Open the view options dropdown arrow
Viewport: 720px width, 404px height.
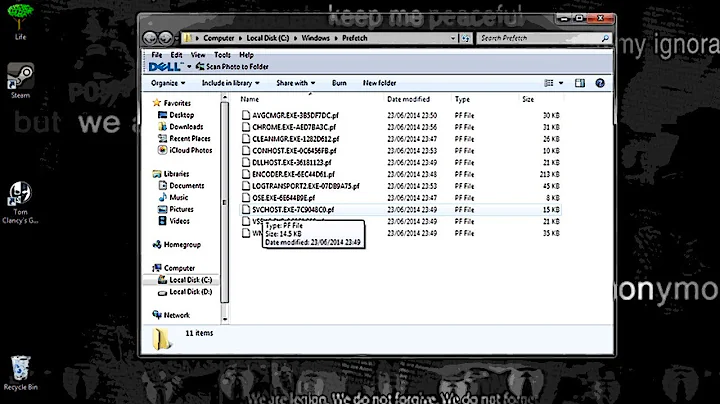click(561, 83)
